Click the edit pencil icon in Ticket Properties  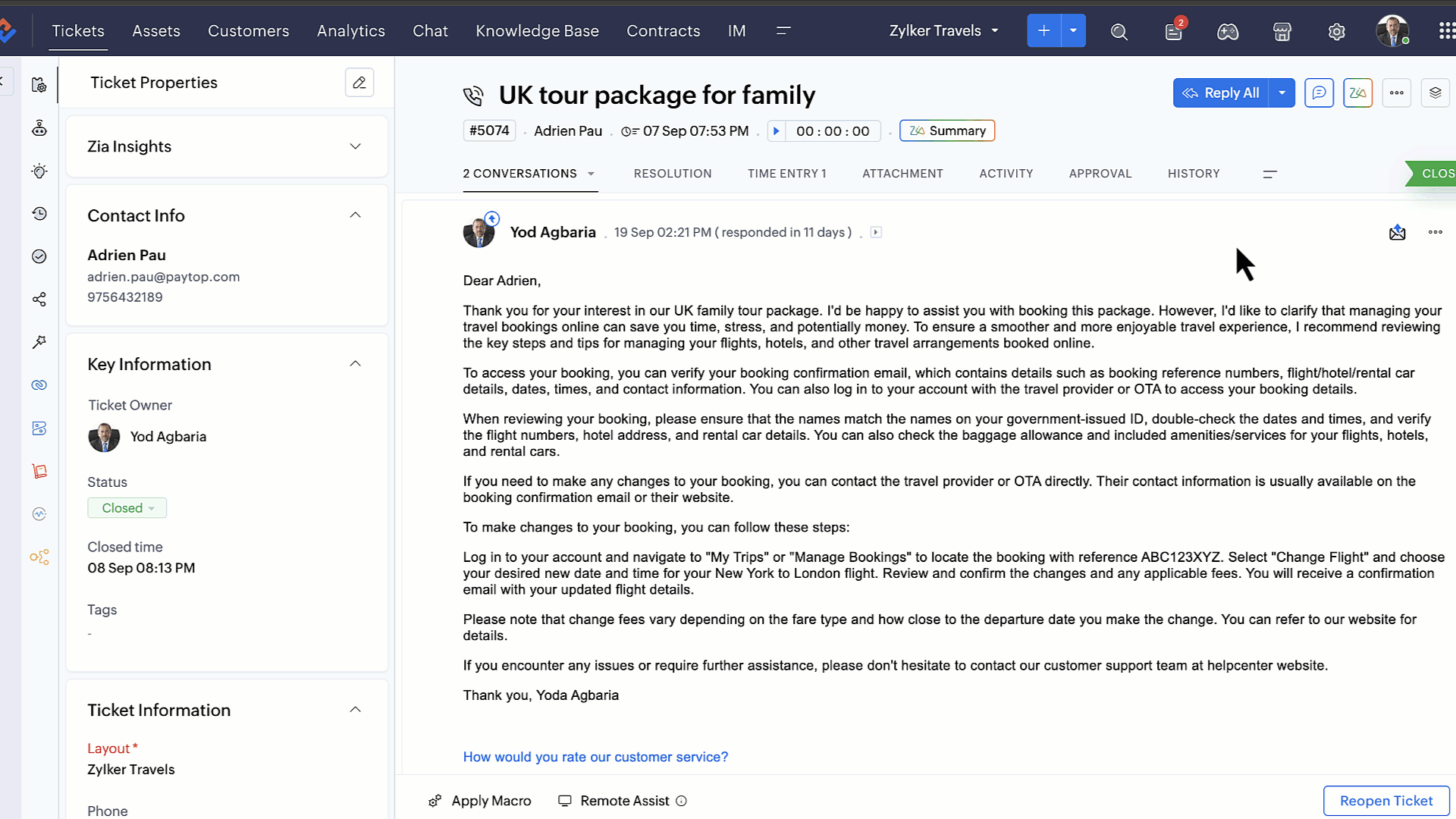[359, 83]
